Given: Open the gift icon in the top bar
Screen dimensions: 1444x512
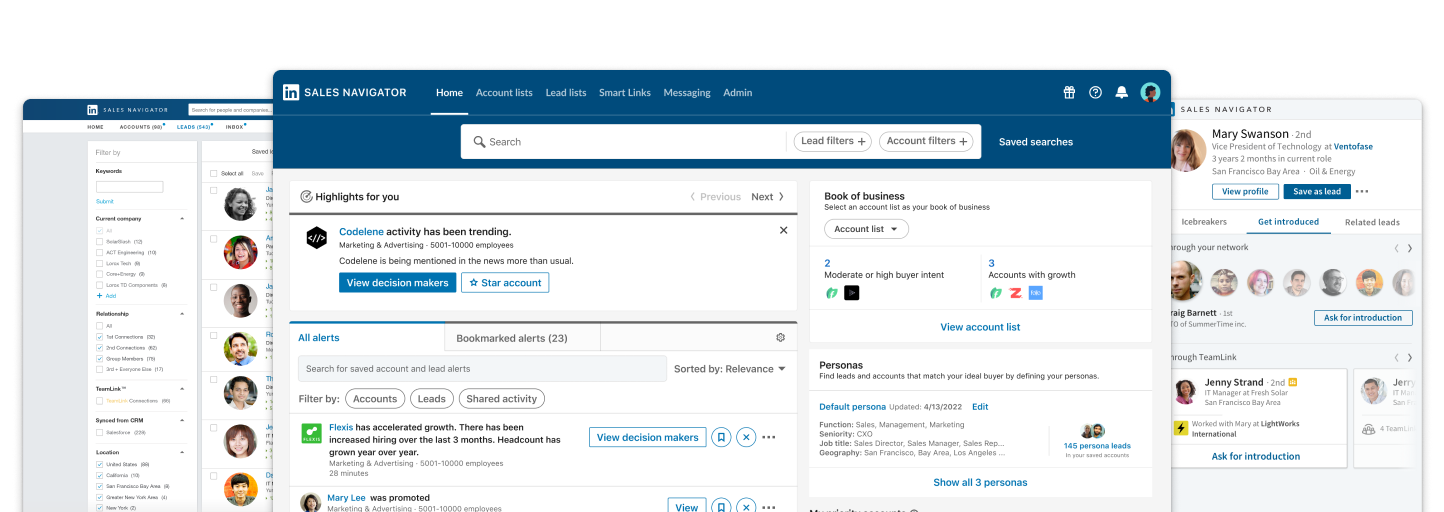Looking at the screenshot, I should 1069,92.
